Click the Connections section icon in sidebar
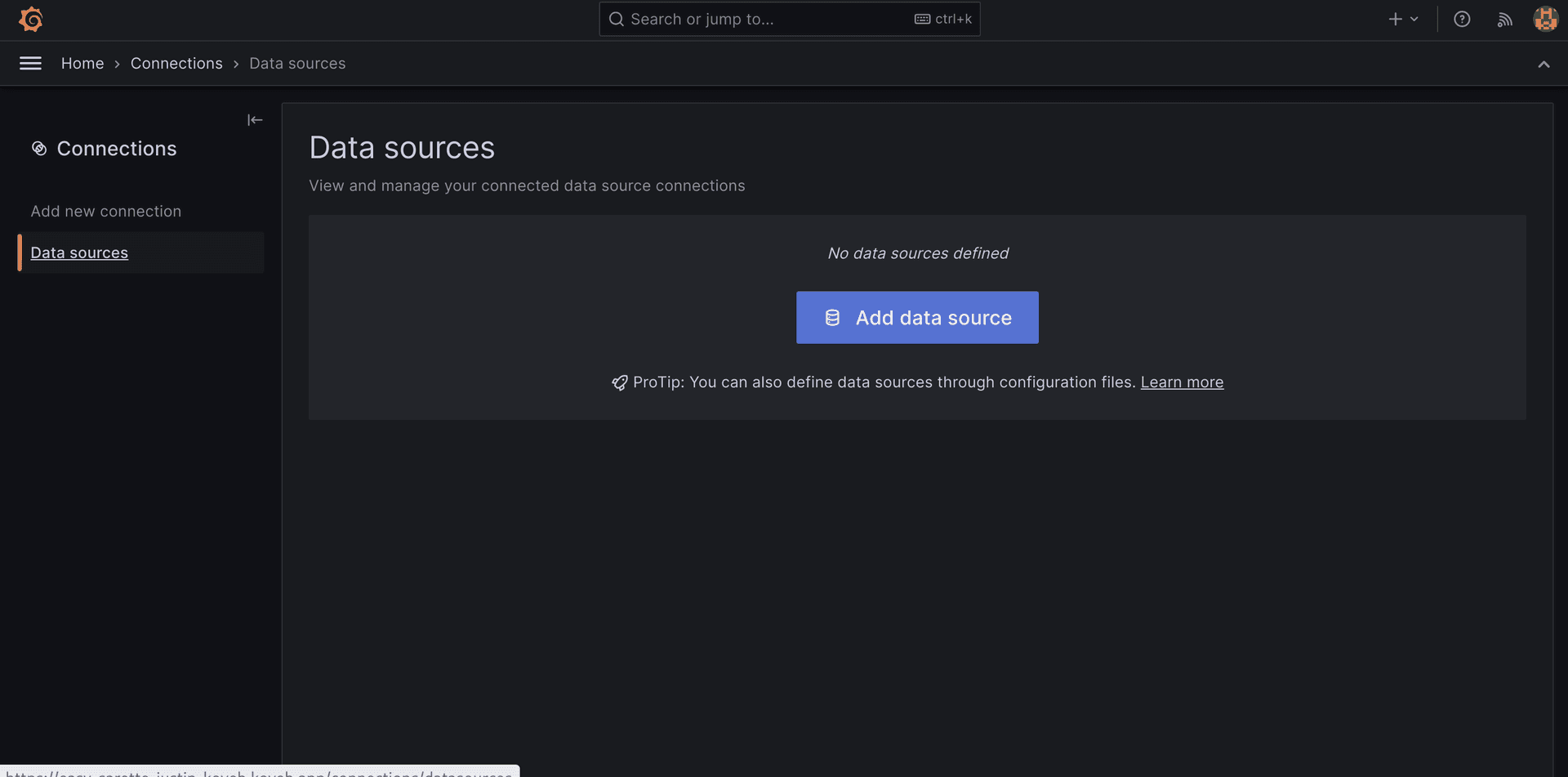 click(39, 148)
